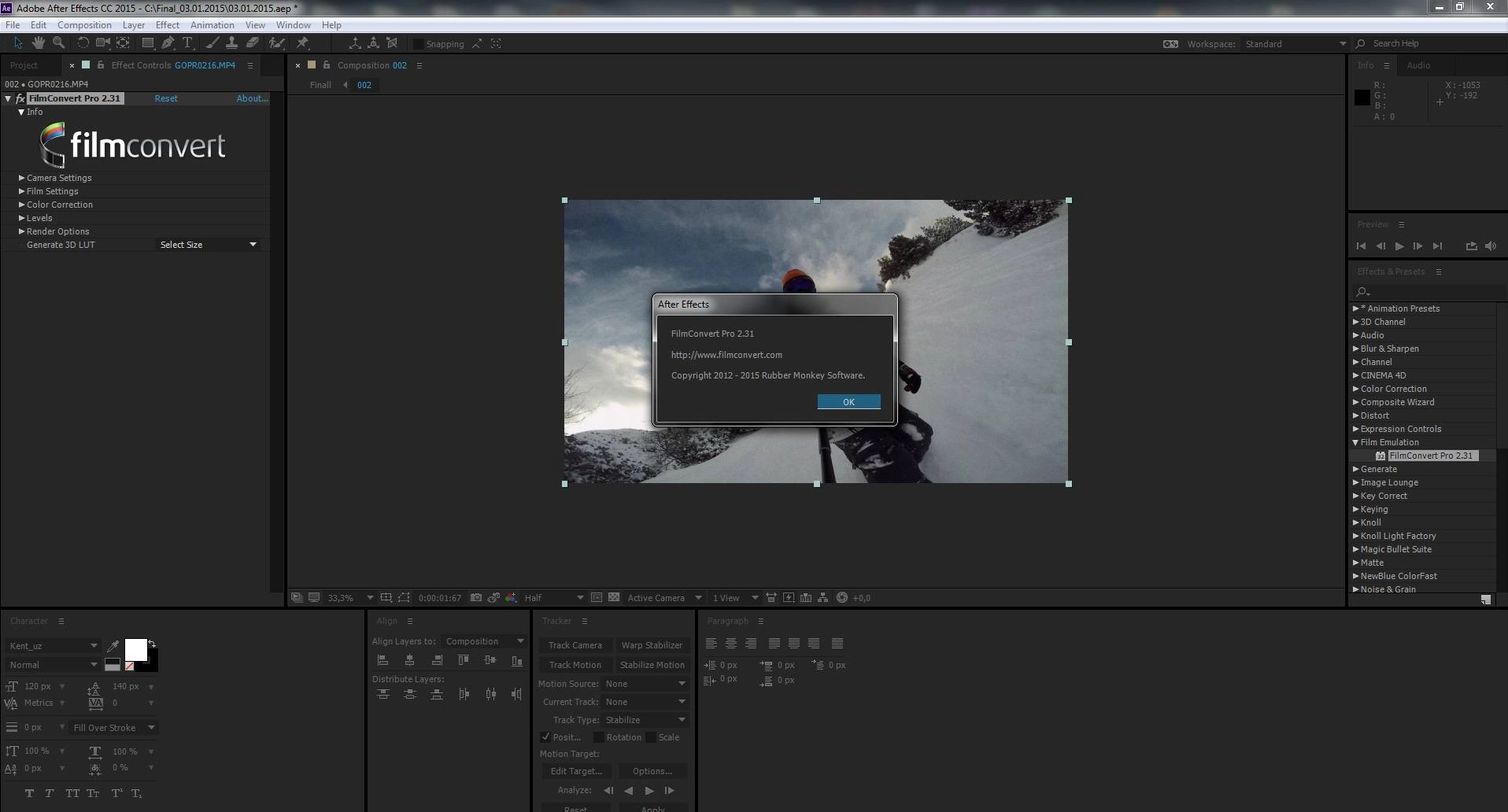This screenshot has height=812, width=1508.
Task: Switch to the Audio panel tab
Action: click(1418, 65)
